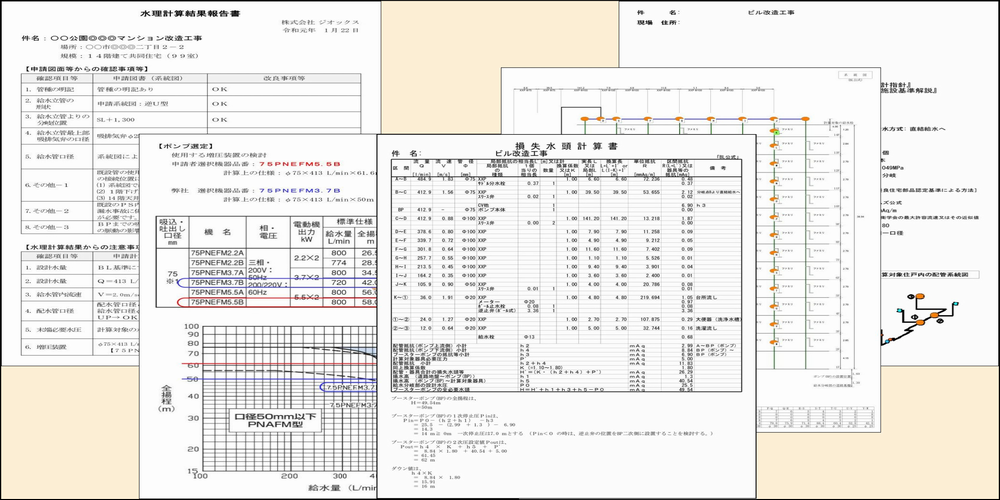The image size is (1000, 500).
Task: Click heading 【水理計算結果からの注意事項
Action: [80, 246]
